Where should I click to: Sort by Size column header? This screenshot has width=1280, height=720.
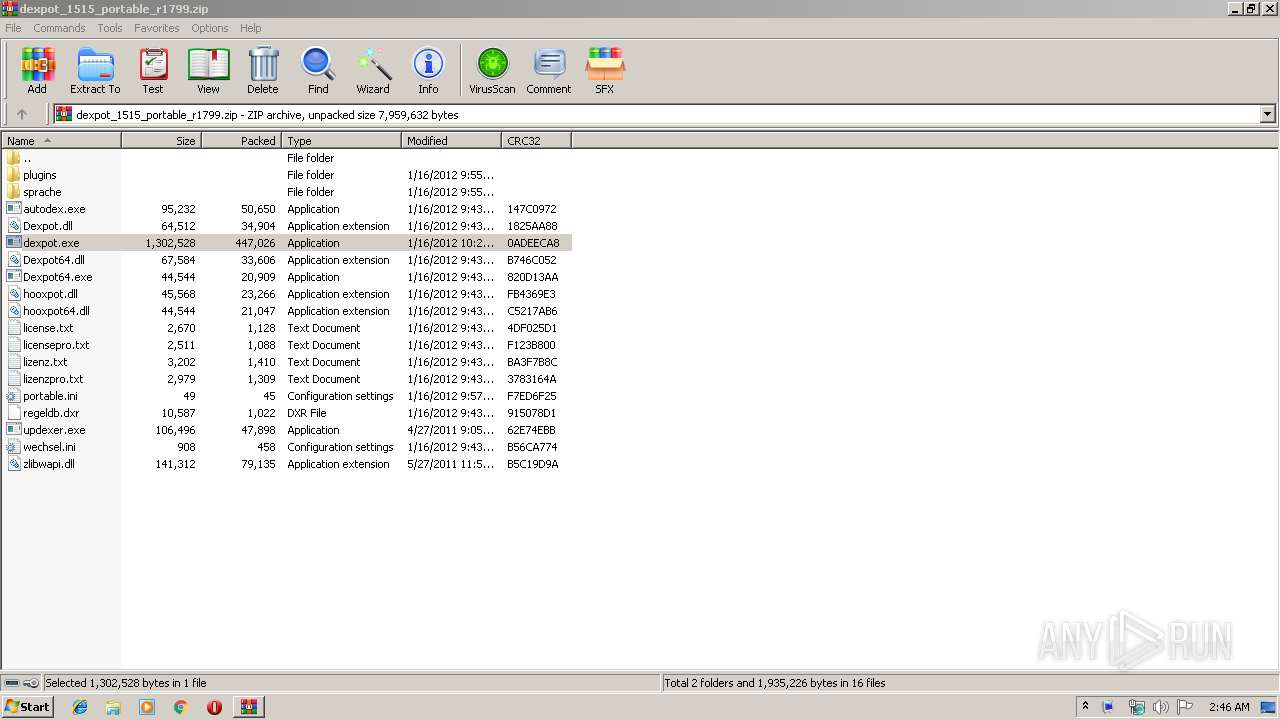[x=162, y=141]
